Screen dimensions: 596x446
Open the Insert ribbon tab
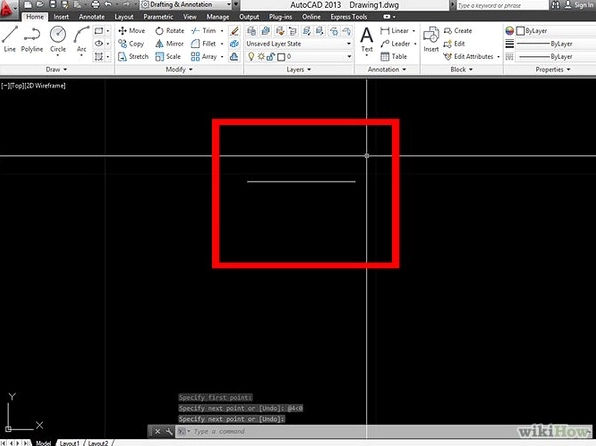click(61, 17)
